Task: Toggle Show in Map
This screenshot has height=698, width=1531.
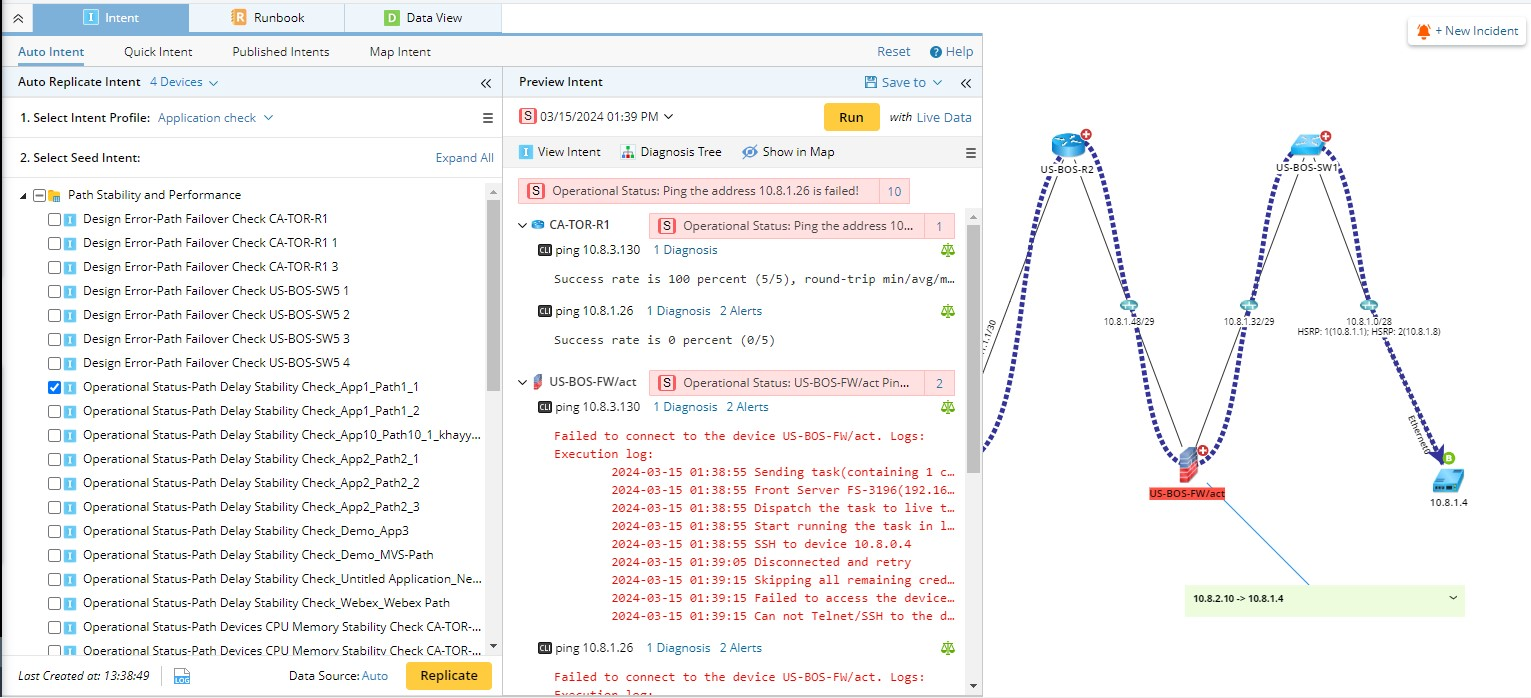Action: [x=788, y=152]
